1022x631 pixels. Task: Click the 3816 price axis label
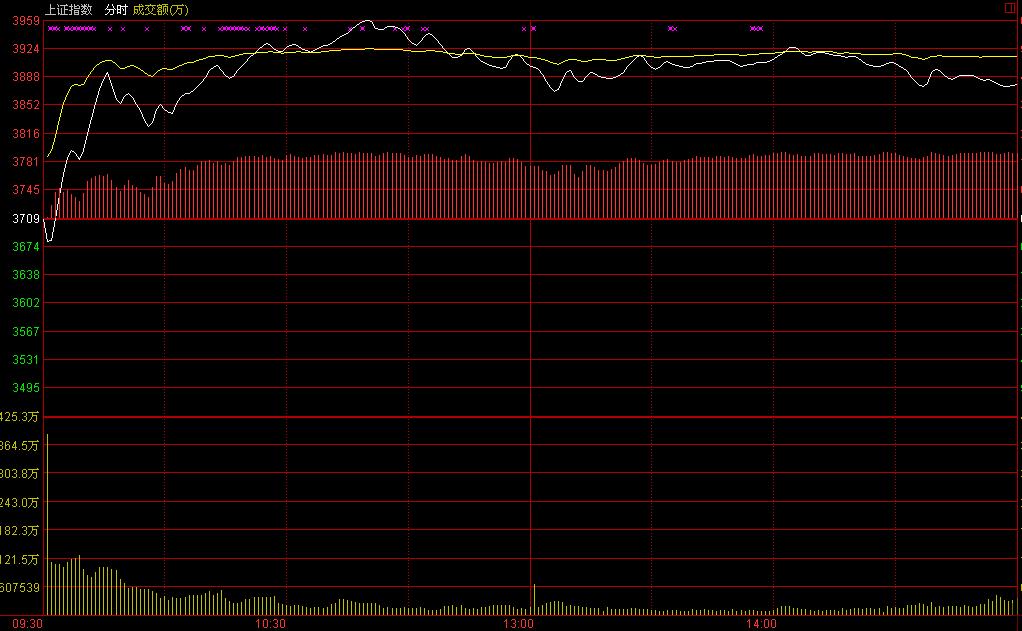[x=27, y=134]
